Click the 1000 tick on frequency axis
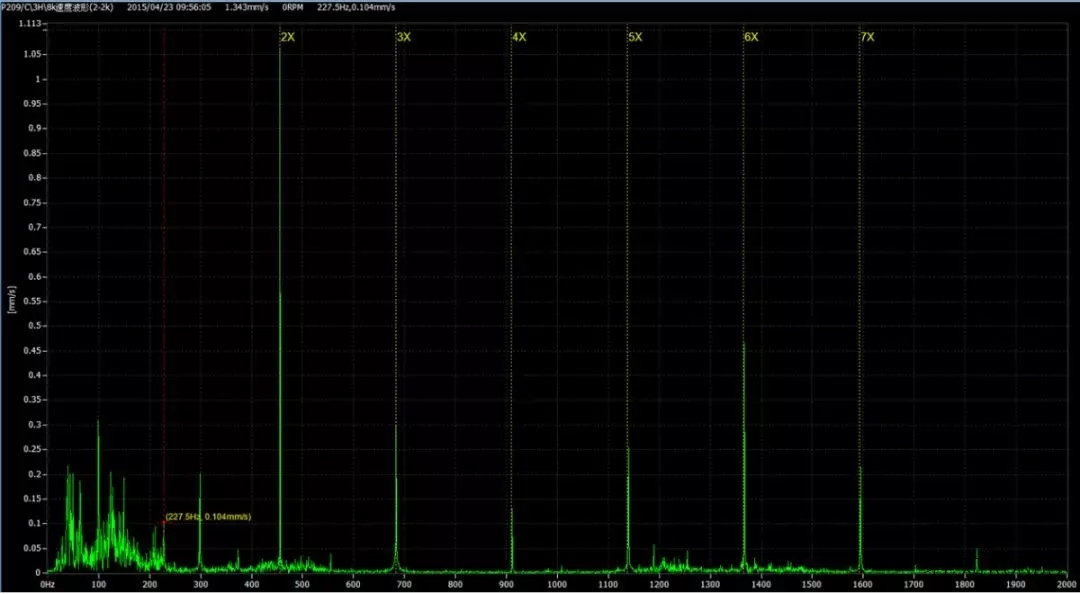Image resolution: width=1080 pixels, height=594 pixels. 557,584
